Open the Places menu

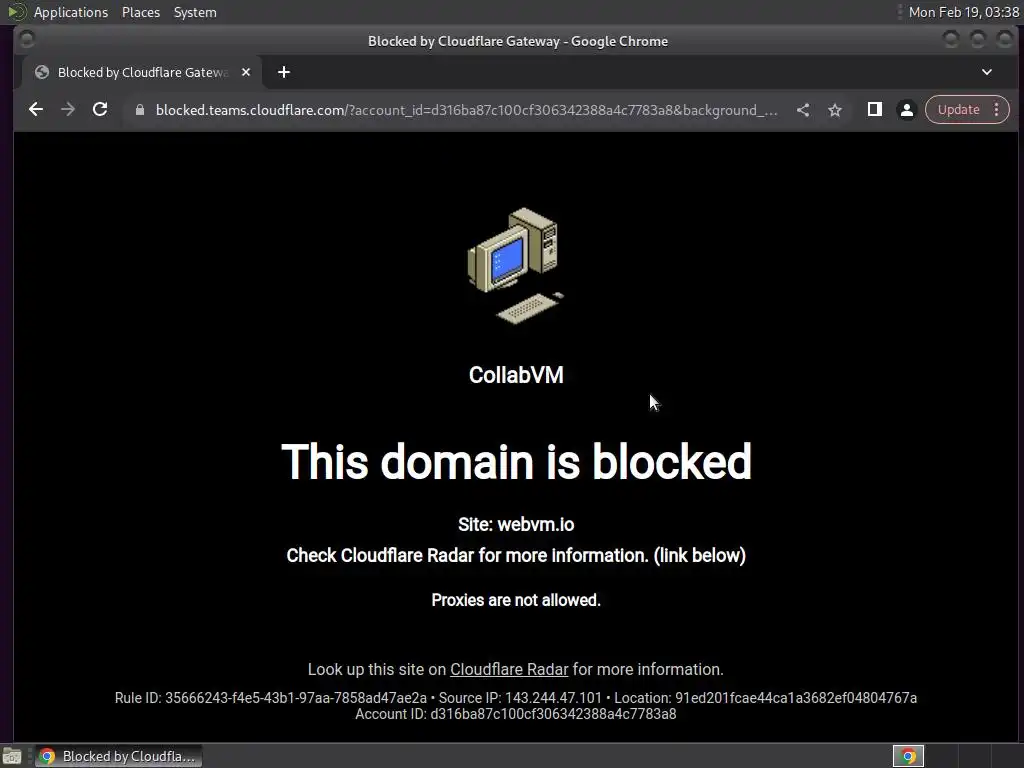[141, 12]
